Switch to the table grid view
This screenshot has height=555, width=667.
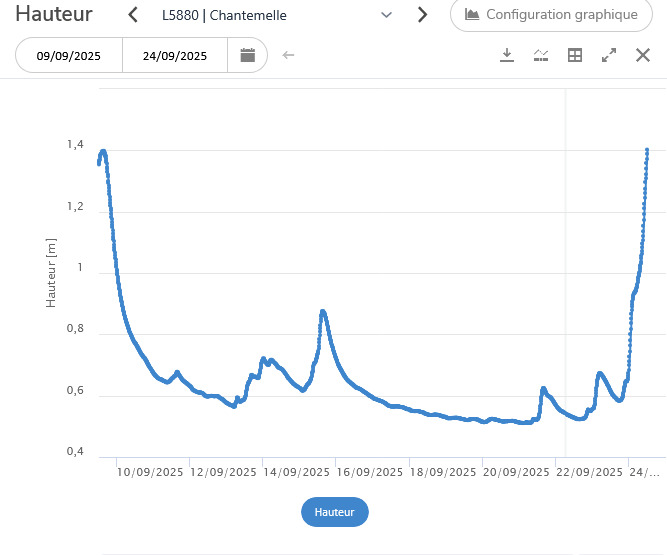point(575,55)
